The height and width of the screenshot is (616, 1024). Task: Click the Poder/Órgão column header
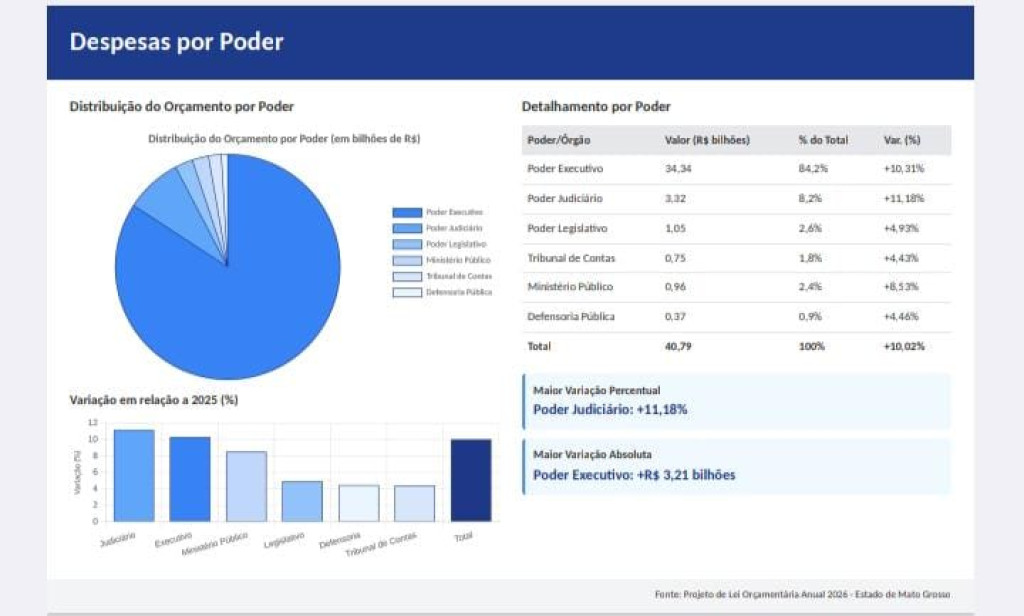(559, 140)
